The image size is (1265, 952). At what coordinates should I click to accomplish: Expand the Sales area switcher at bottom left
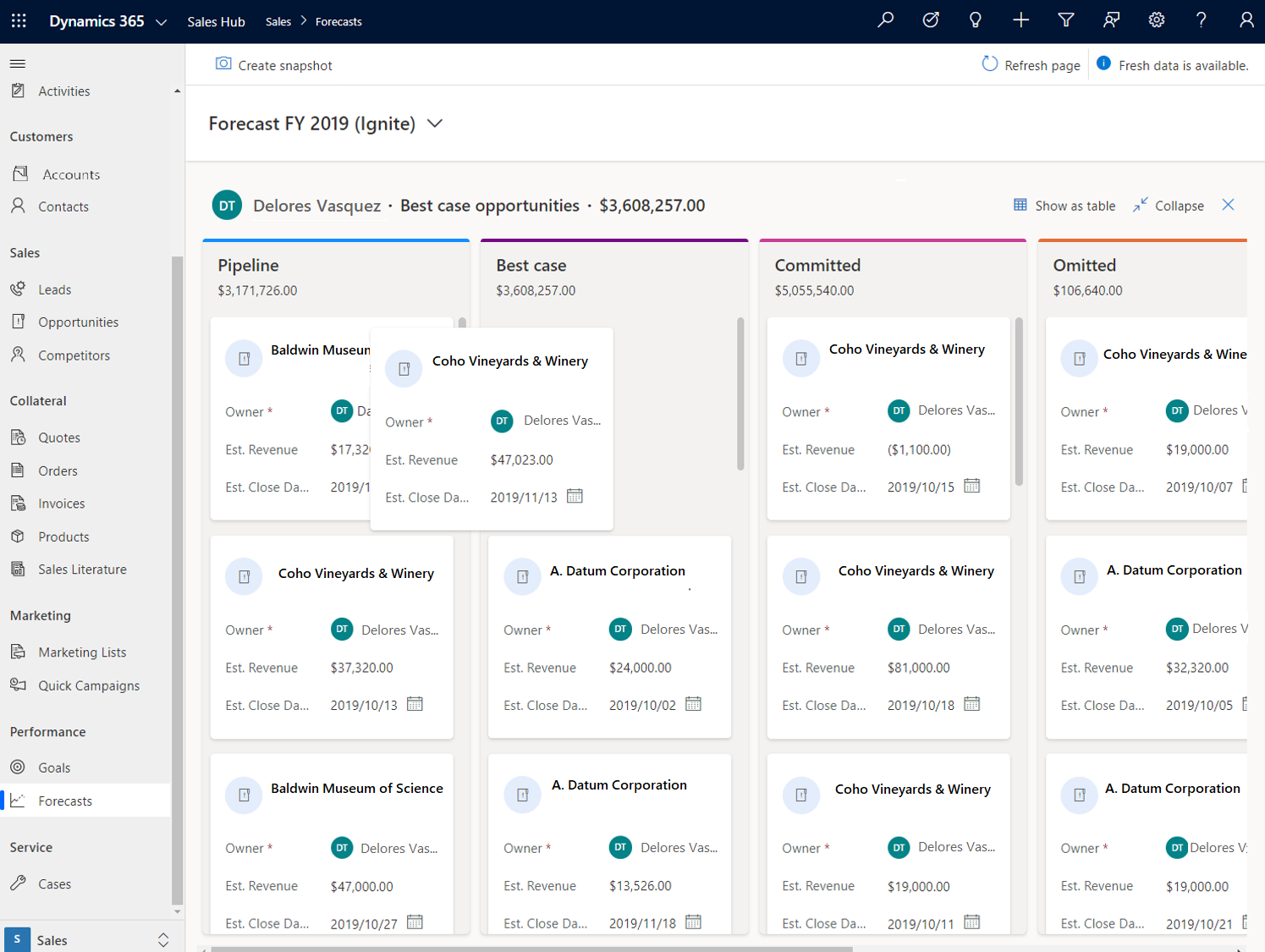(x=162, y=939)
